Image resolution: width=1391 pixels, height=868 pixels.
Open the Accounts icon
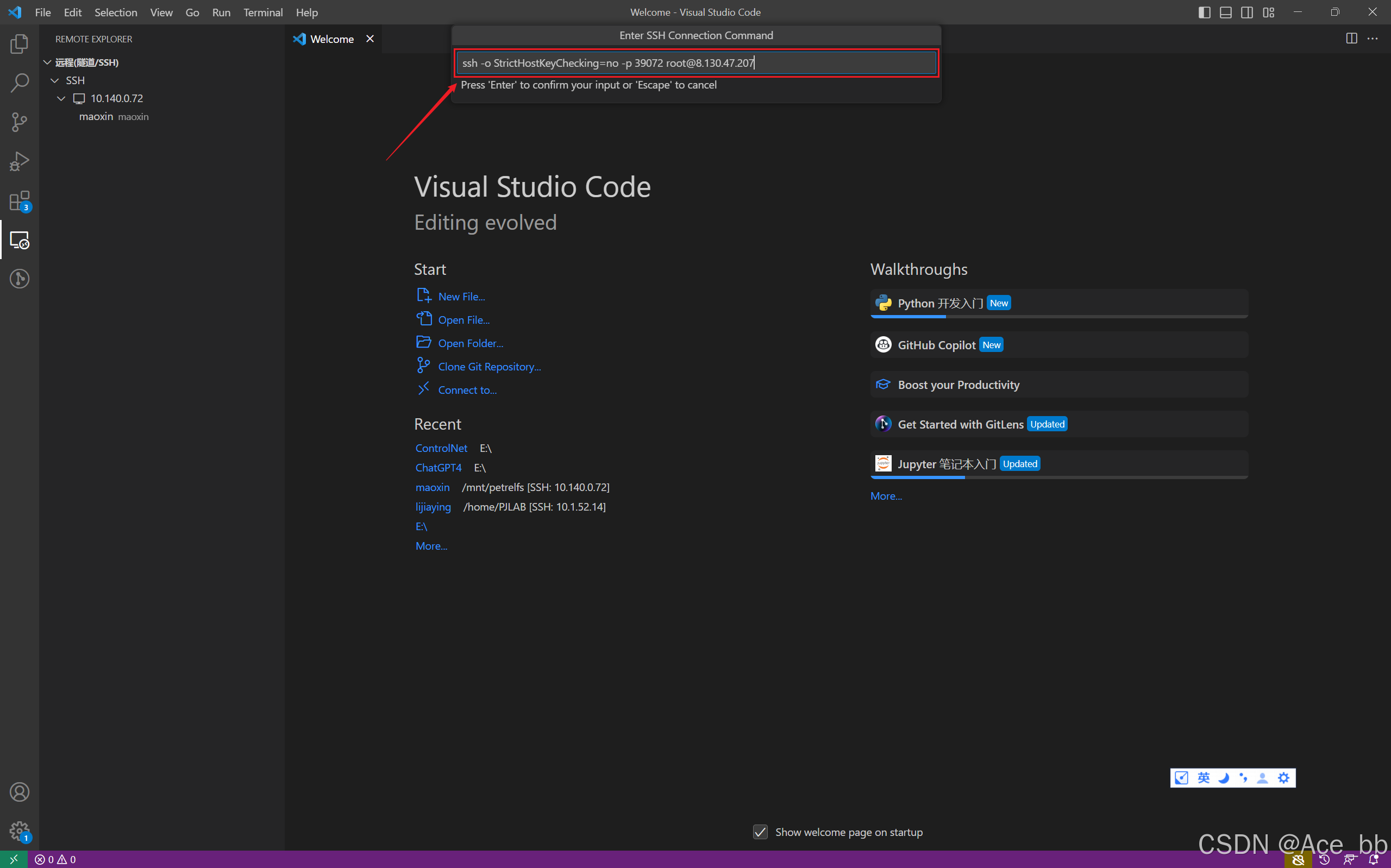(20, 792)
